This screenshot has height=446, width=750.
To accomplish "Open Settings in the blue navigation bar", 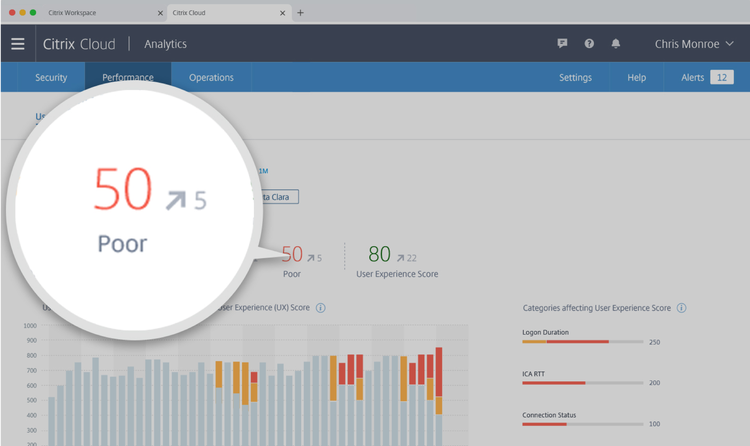I will click(x=575, y=78).
